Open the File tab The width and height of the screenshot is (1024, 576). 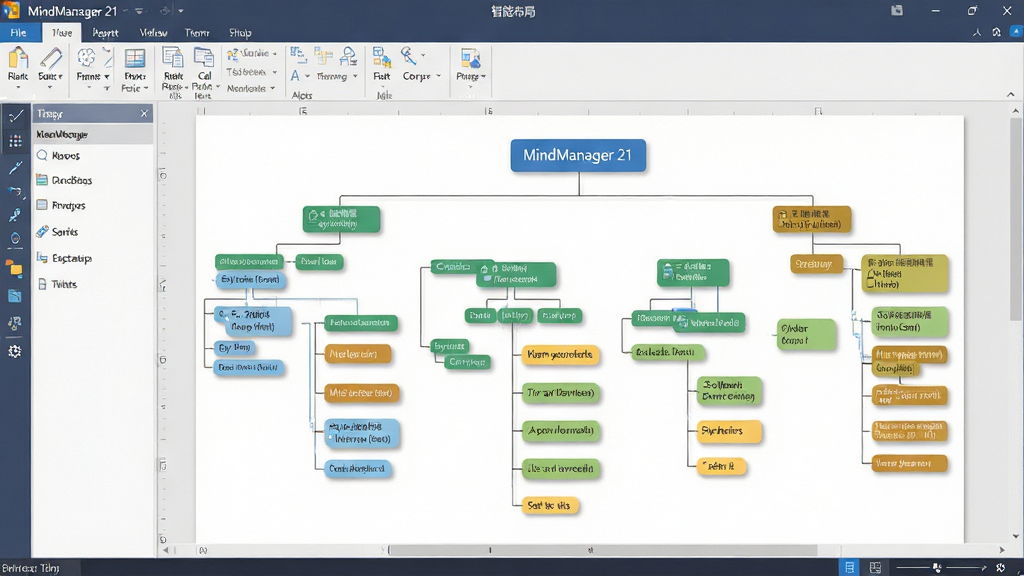(x=18, y=33)
